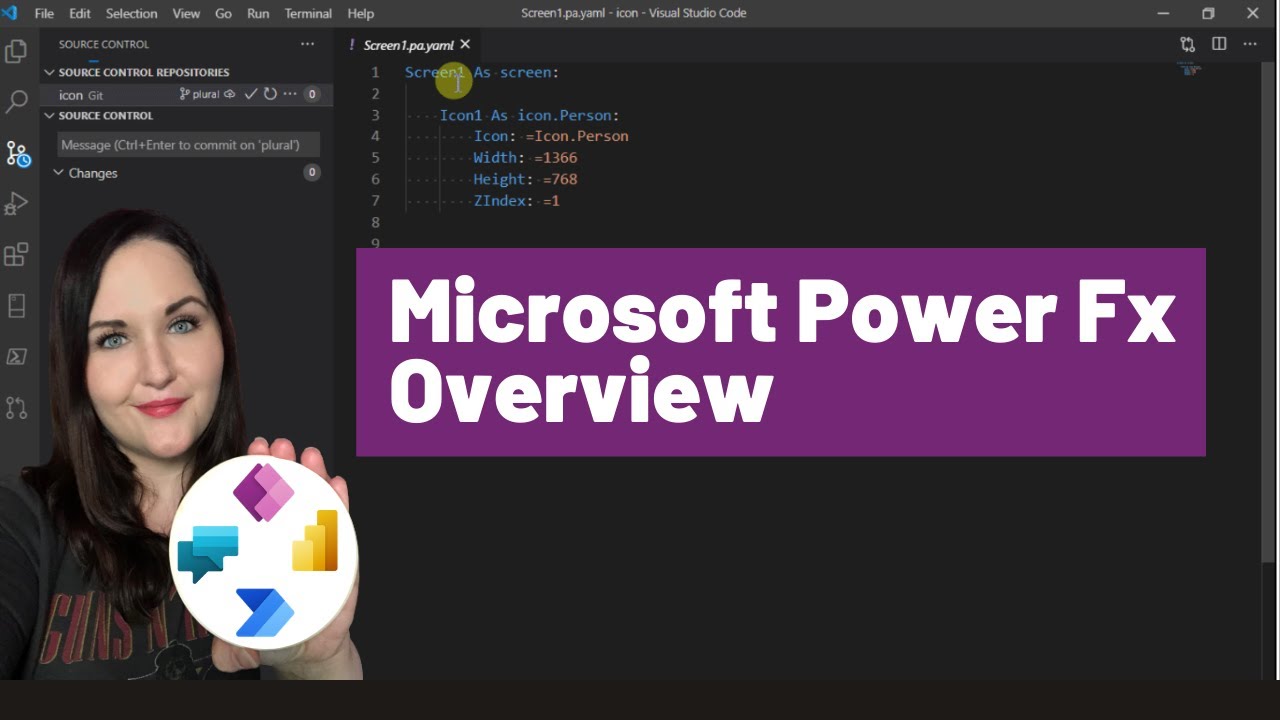Click the 'Icon: =Icon.Person' line
Screen dimensions: 1280x720
point(551,136)
